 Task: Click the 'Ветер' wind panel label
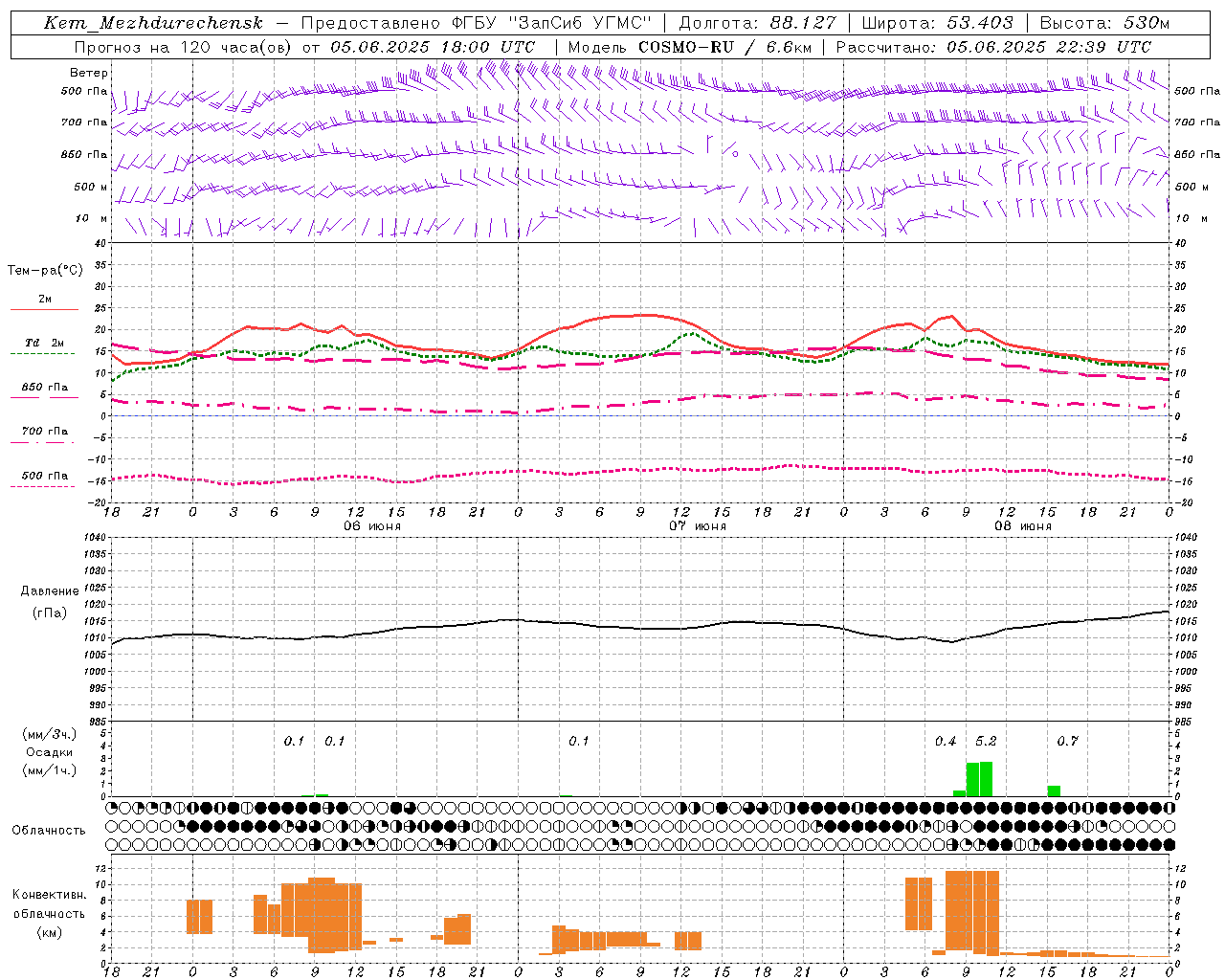point(89,73)
